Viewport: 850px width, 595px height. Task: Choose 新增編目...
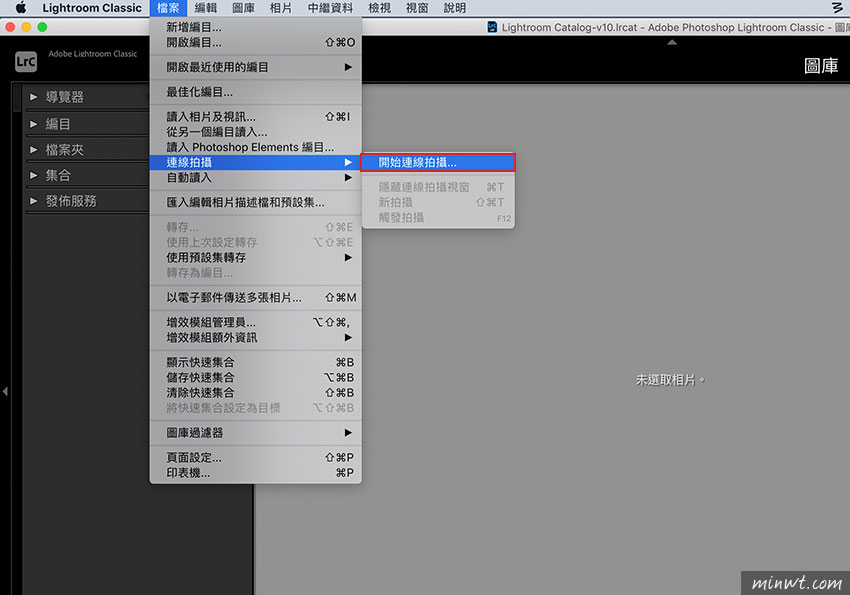pyautogui.click(x=255, y=27)
